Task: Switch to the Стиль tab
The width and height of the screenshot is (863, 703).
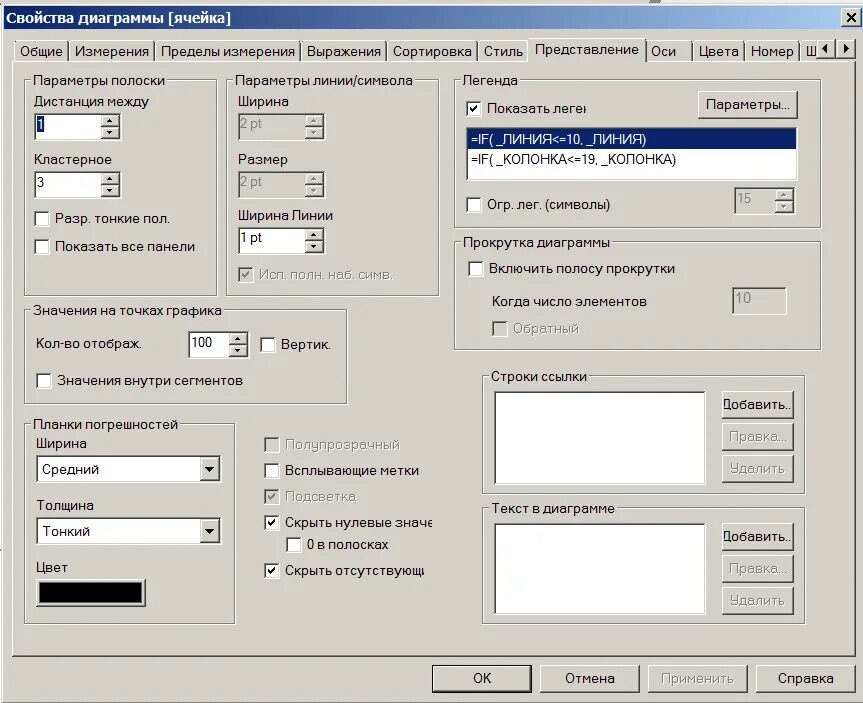Action: coord(503,51)
